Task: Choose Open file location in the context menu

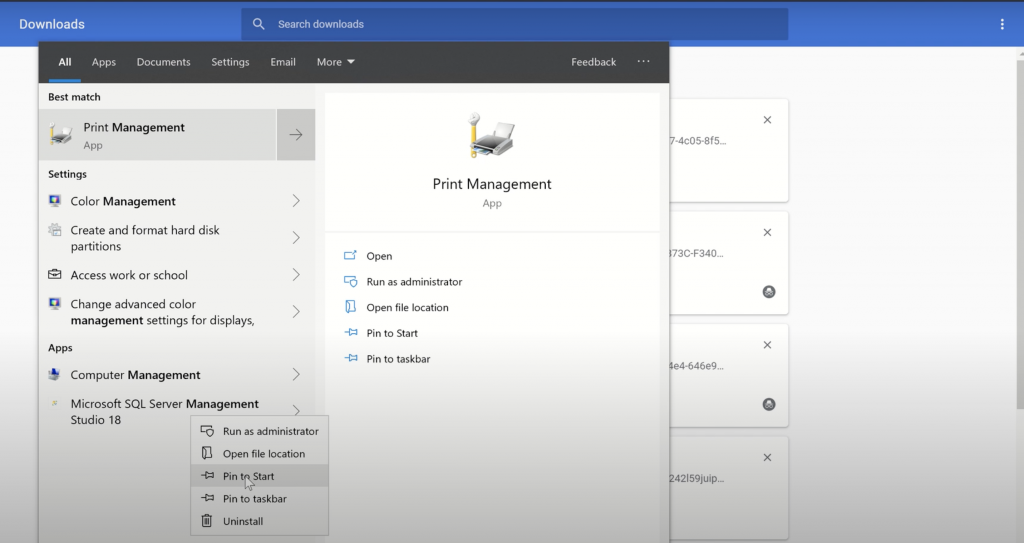Action: coord(259,453)
